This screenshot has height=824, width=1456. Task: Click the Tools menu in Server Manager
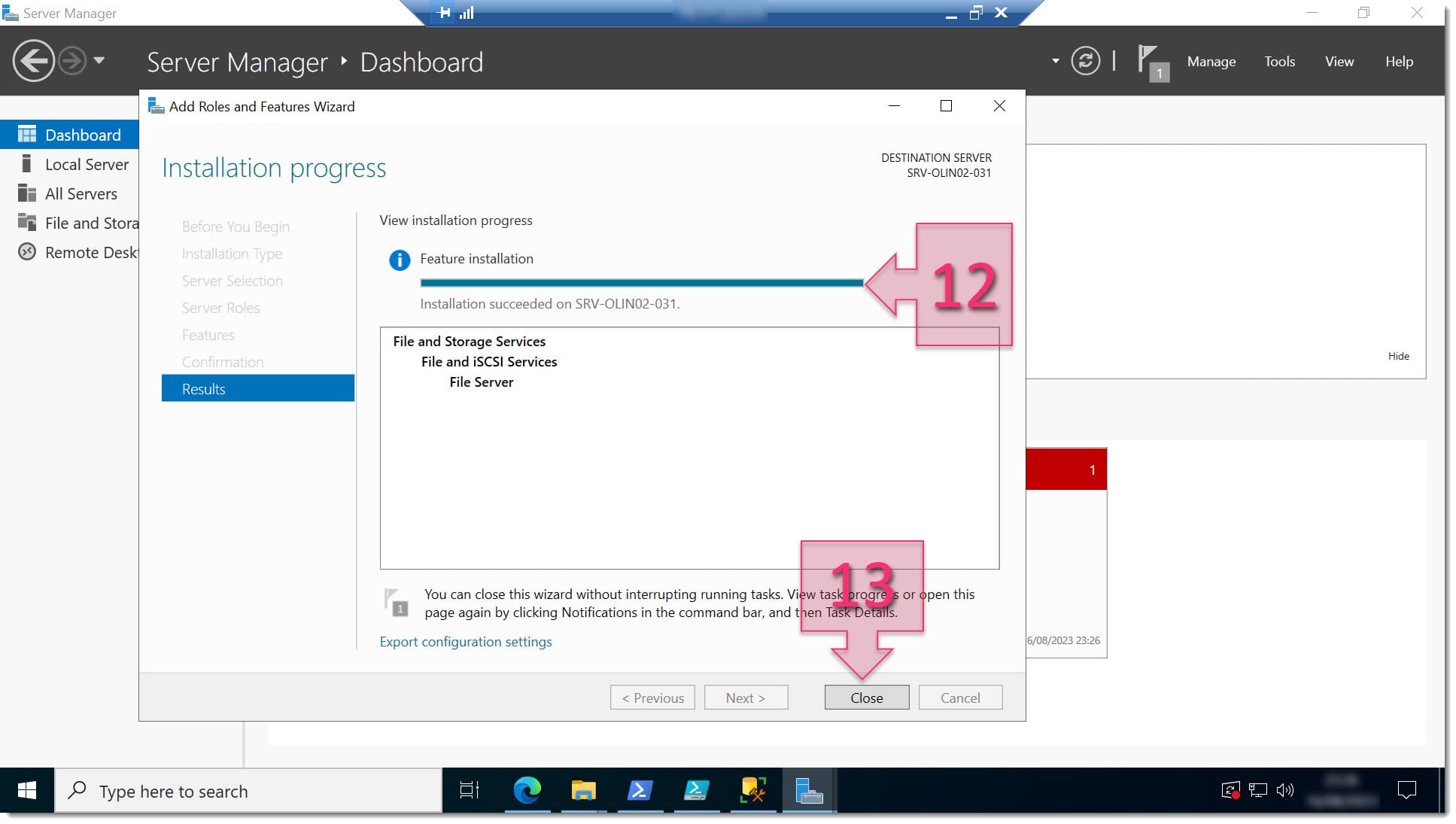click(x=1279, y=61)
